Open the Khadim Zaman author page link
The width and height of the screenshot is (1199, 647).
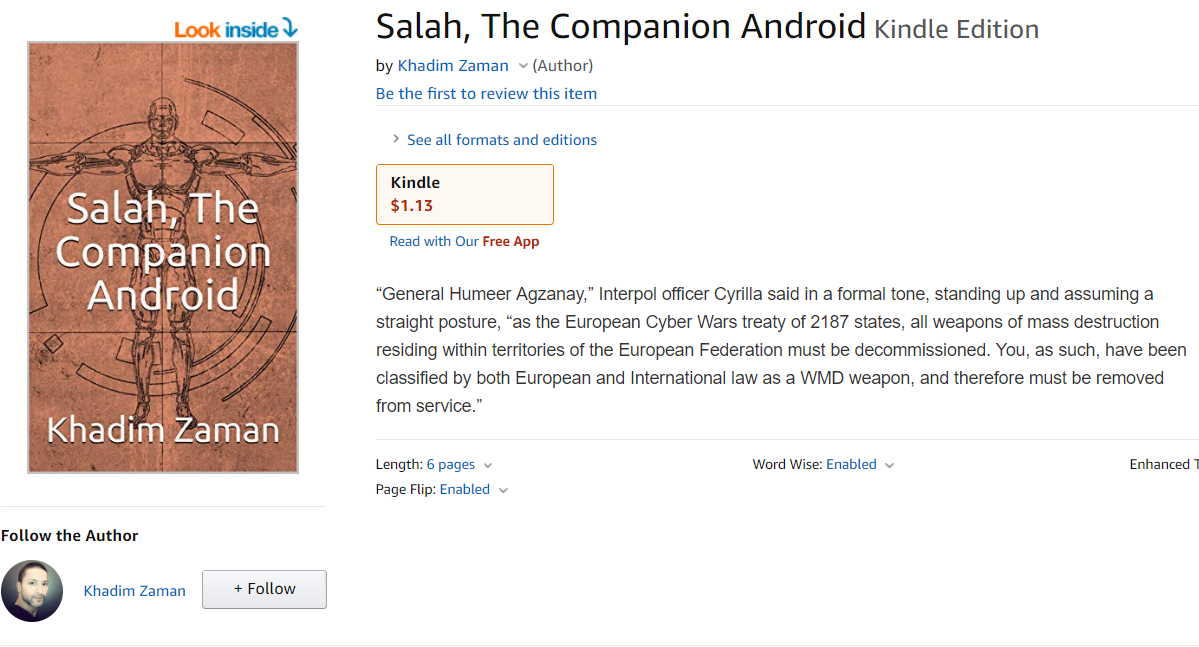pyautogui.click(x=453, y=66)
